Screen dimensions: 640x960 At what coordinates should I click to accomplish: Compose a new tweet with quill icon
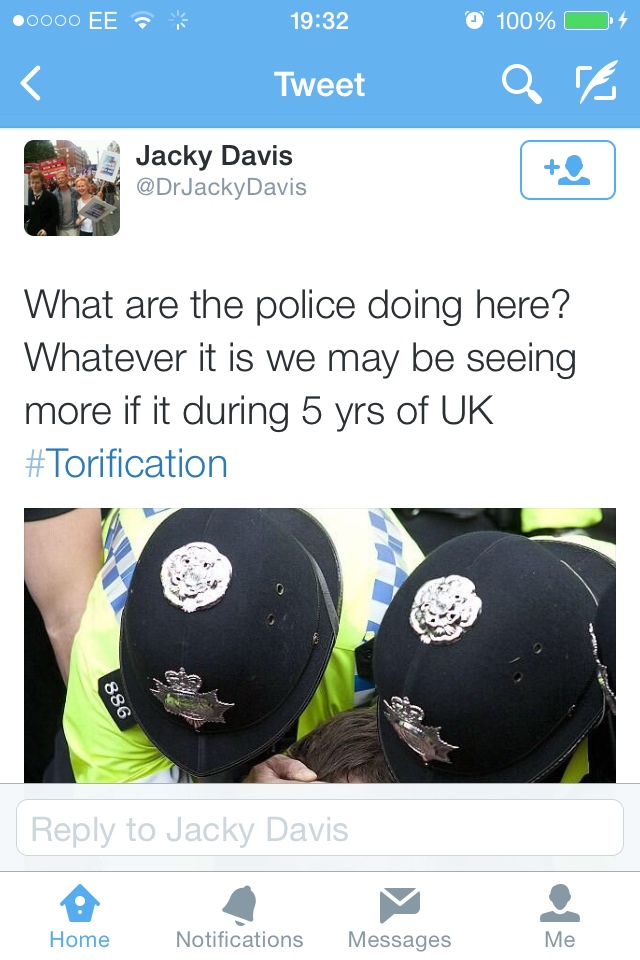(x=596, y=81)
